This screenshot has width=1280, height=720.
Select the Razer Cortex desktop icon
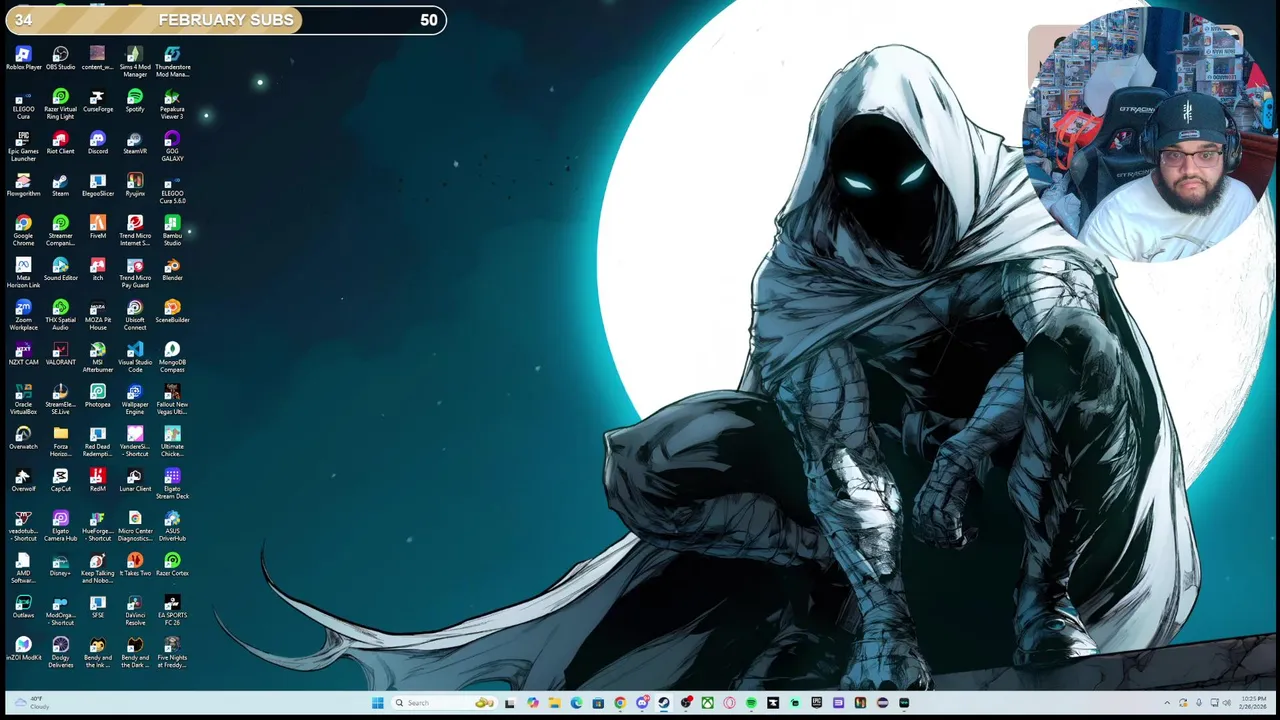click(x=172, y=565)
